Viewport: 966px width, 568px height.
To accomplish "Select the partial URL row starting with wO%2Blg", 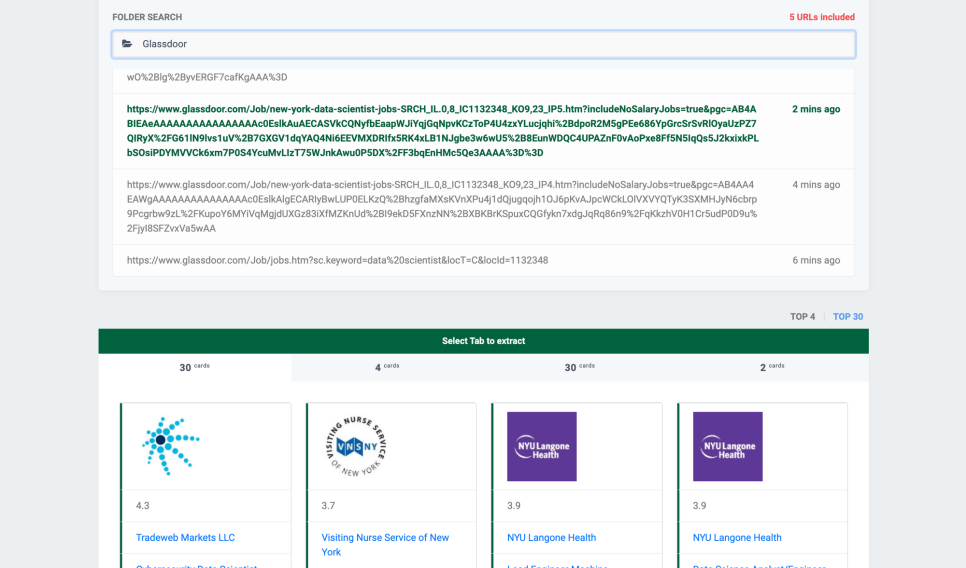I will 207,77.
